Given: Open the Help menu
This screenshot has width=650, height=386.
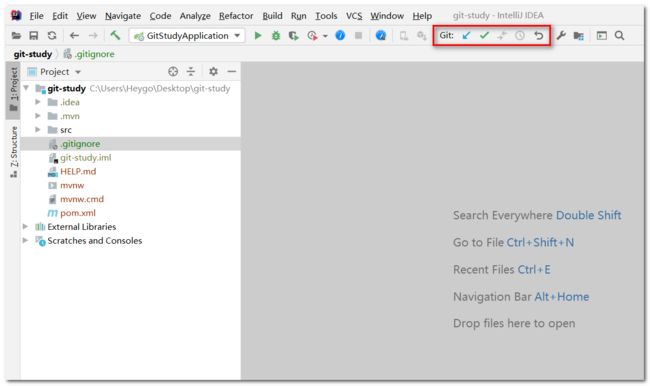Looking at the screenshot, I should pos(422,16).
